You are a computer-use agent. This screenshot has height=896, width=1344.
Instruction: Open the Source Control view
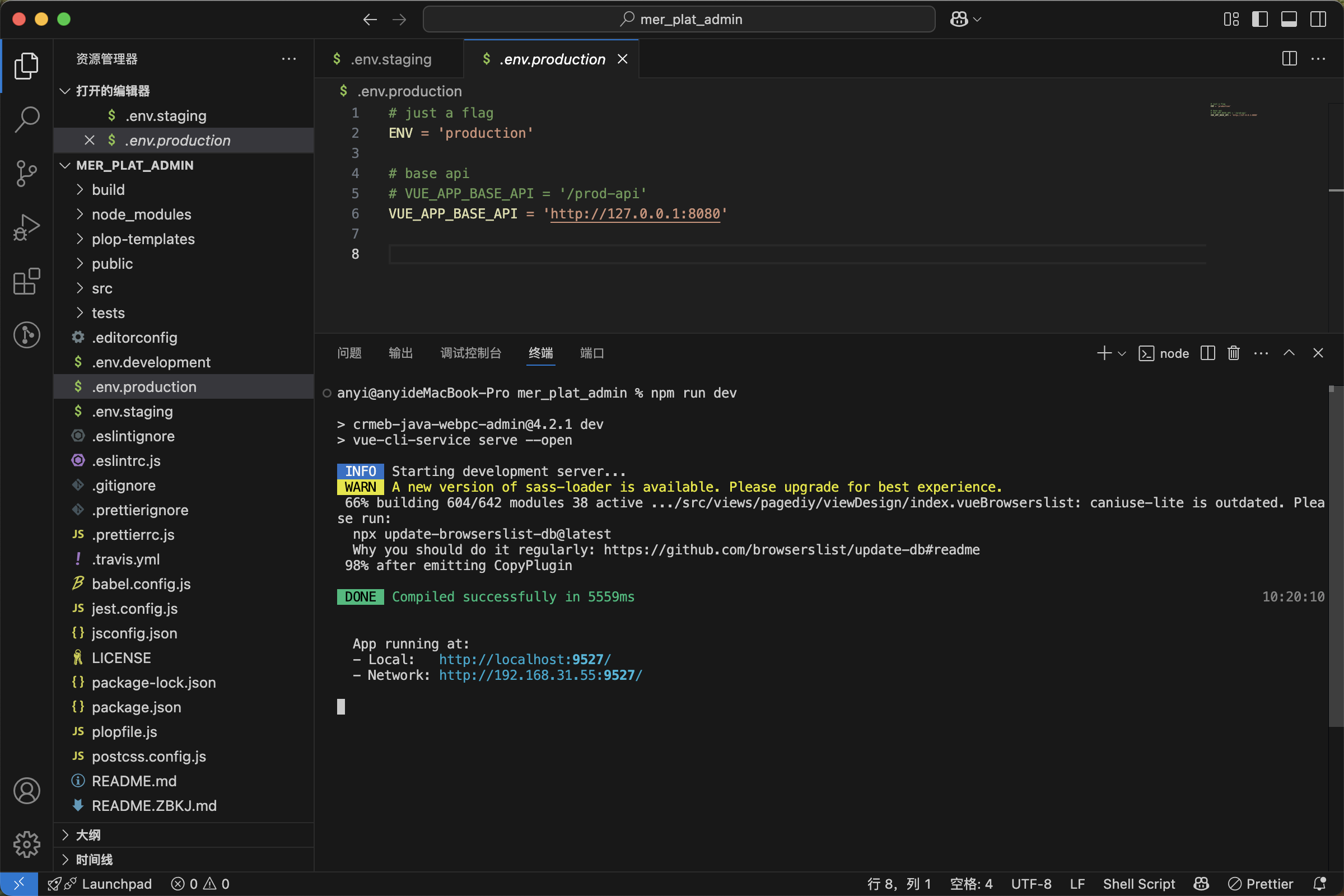point(26,173)
